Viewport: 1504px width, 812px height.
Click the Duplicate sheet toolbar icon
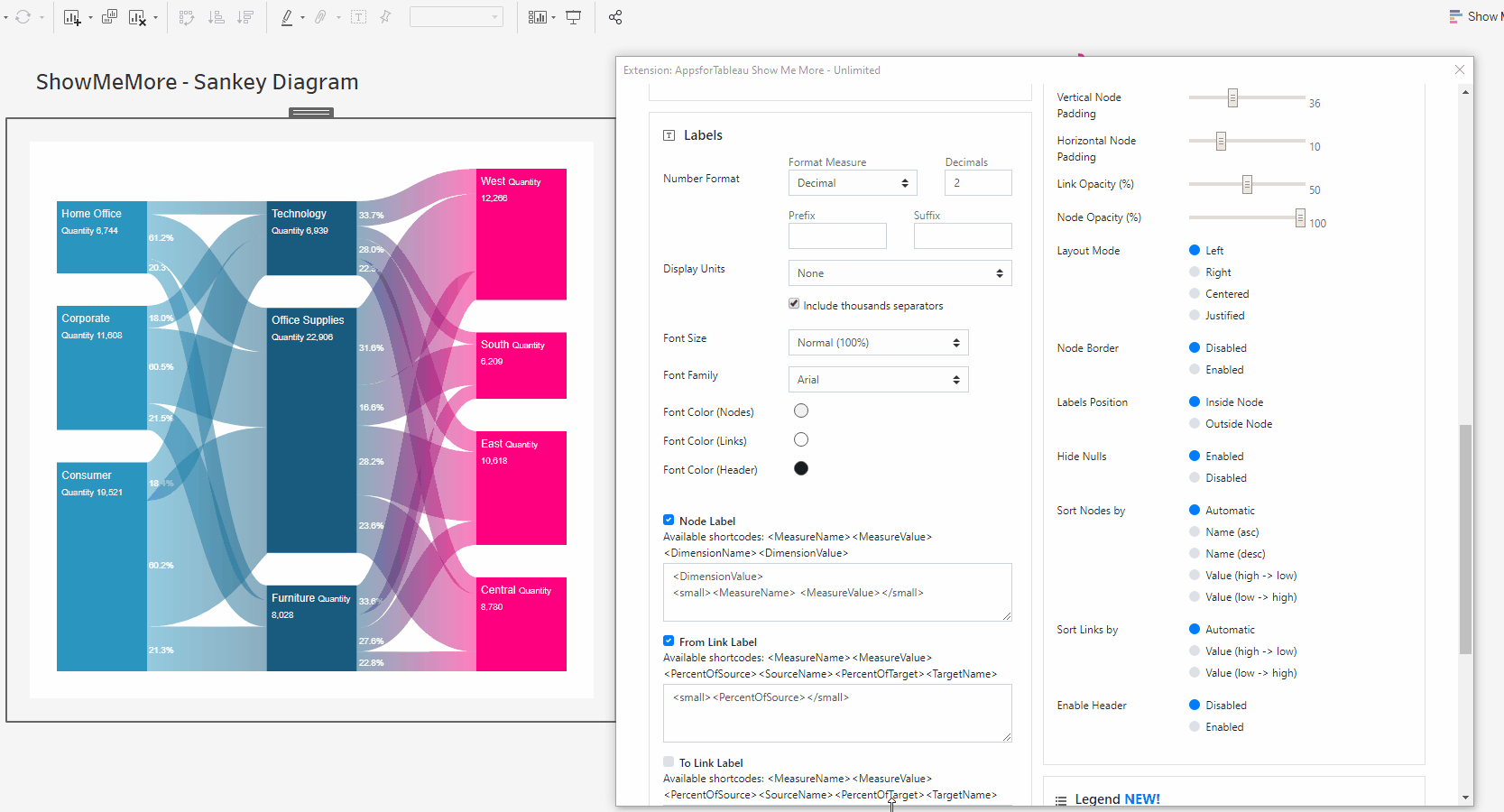(x=109, y=17)
